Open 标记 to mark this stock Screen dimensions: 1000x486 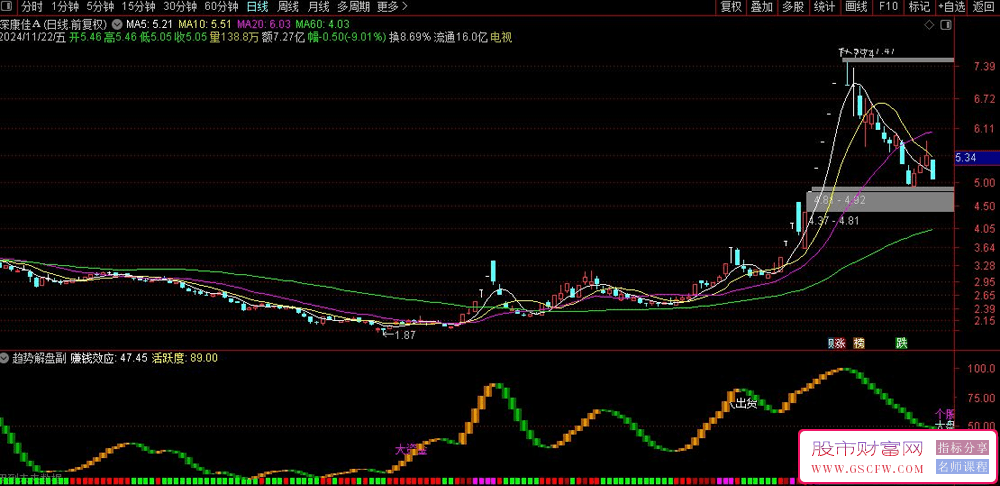coord(919,7)
